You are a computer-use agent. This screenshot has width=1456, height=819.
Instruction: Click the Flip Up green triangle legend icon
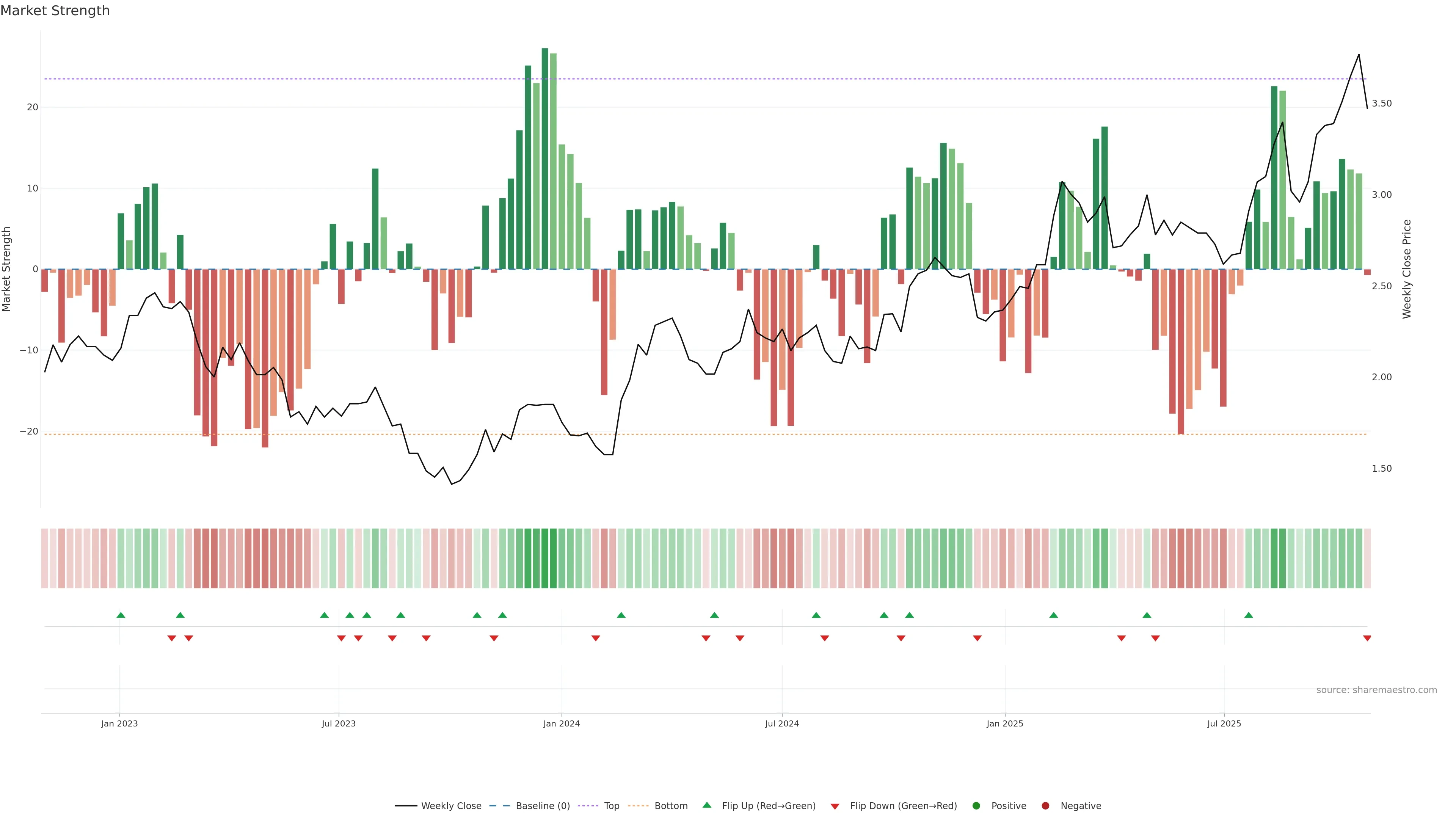(706, 805)
